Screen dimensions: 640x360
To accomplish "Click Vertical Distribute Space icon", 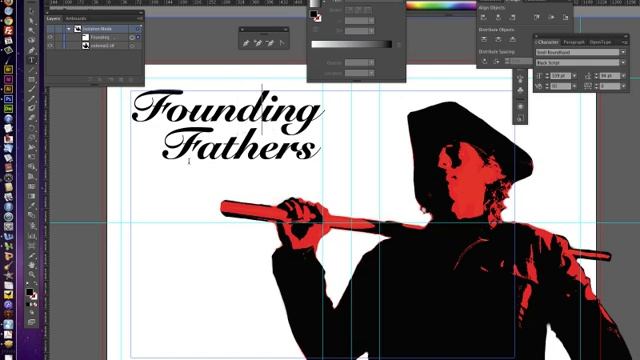I will [484, 61].
